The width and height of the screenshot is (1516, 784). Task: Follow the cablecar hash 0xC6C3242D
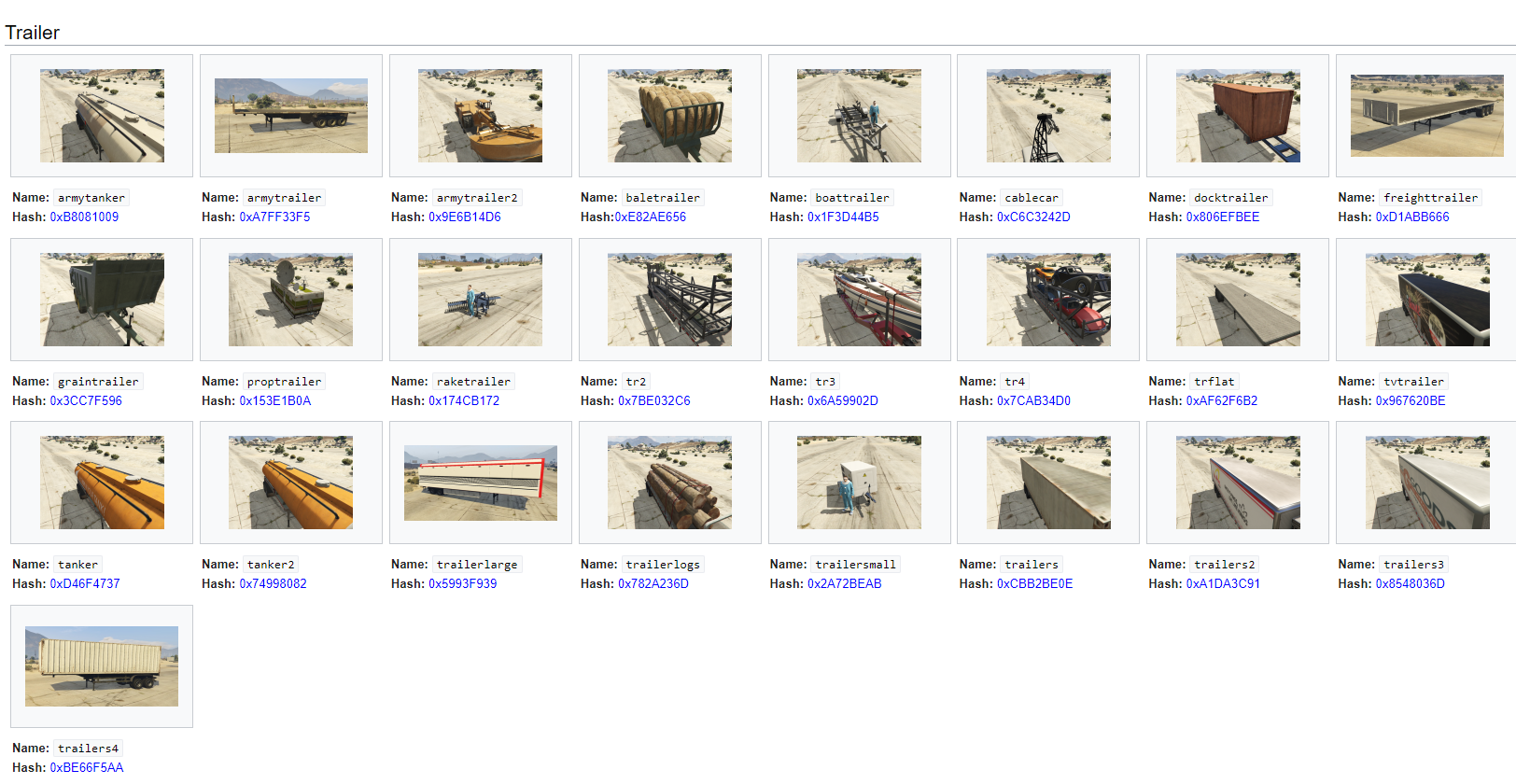tap(1033, 217)
